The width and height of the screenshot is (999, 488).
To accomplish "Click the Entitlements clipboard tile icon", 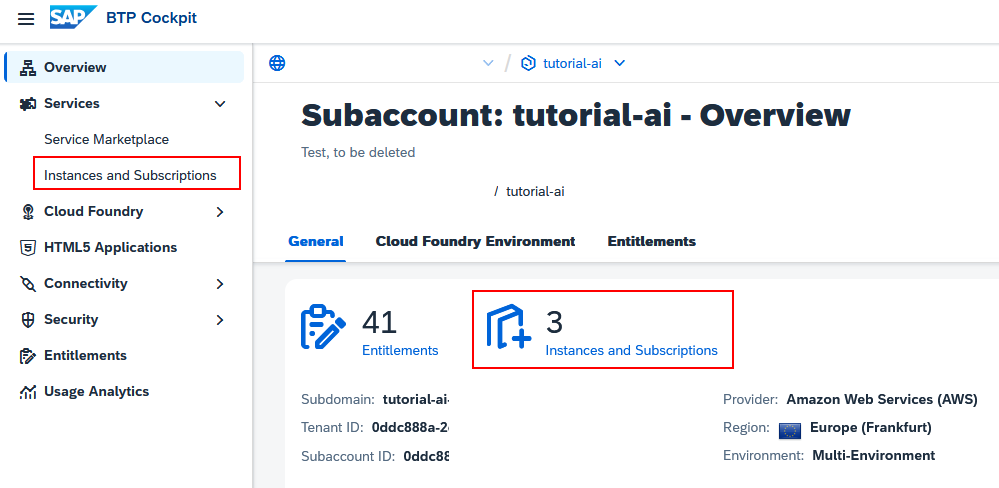I will [323, 327].
